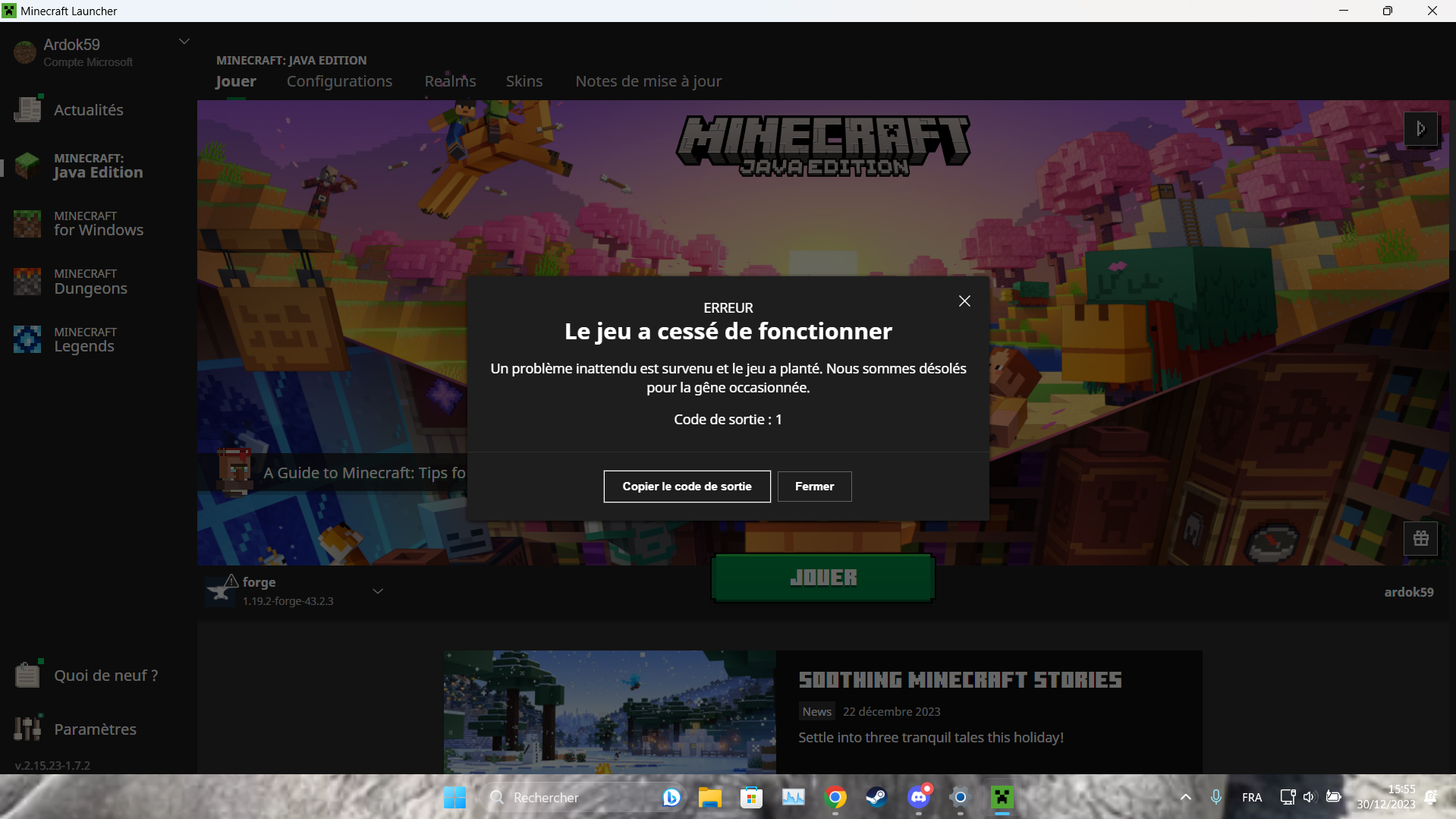
Task: Click the gift box icon
Action: (x=1420, y=539)
